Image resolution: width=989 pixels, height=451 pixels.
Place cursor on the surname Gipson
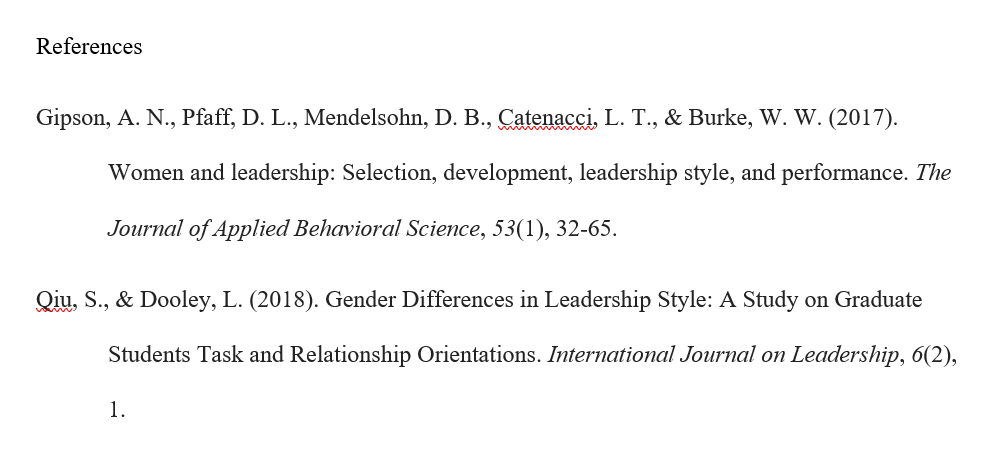coord(70,119)
